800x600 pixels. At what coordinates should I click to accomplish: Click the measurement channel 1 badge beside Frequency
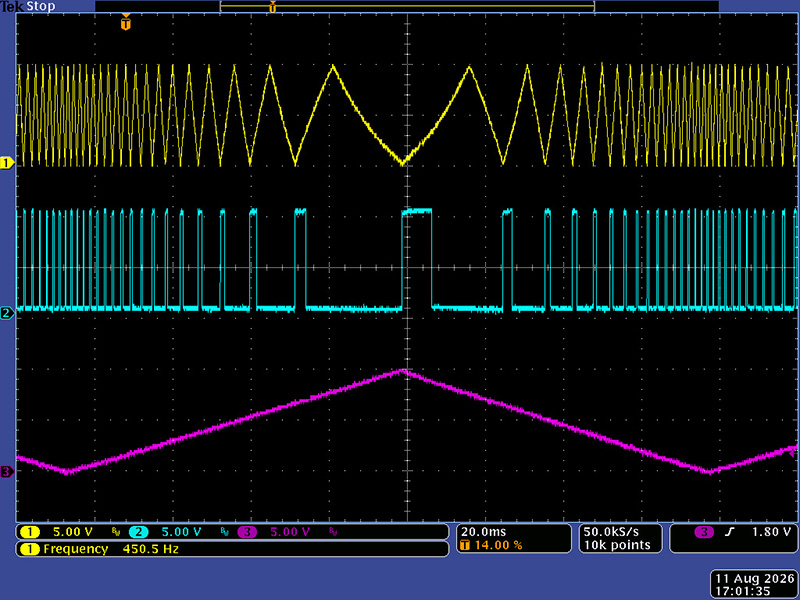[30, 549]
